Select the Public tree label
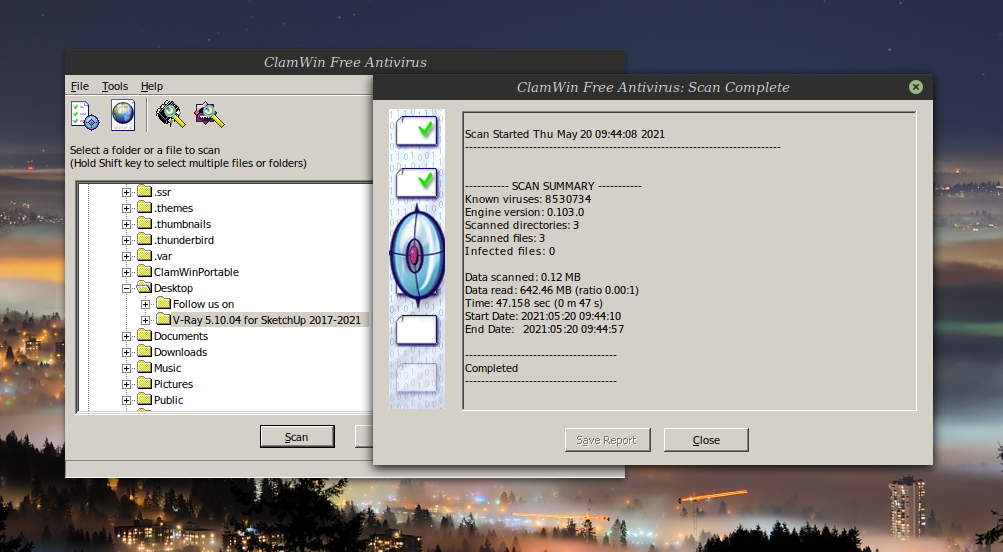The width and height of the screenshot is (1003, 552). (169, 400)
